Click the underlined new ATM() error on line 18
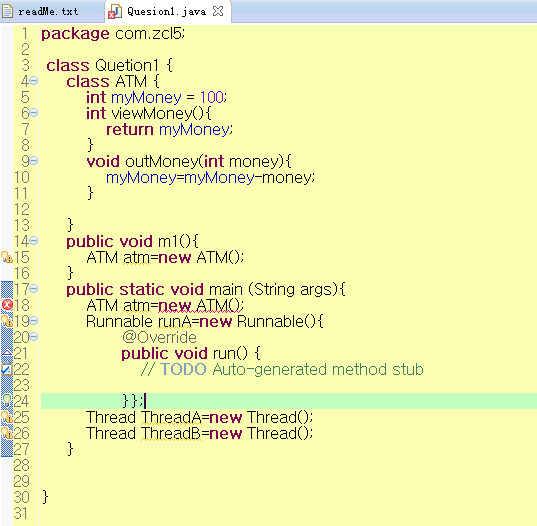The image size is (537, 526). click(x=201, y=305)
